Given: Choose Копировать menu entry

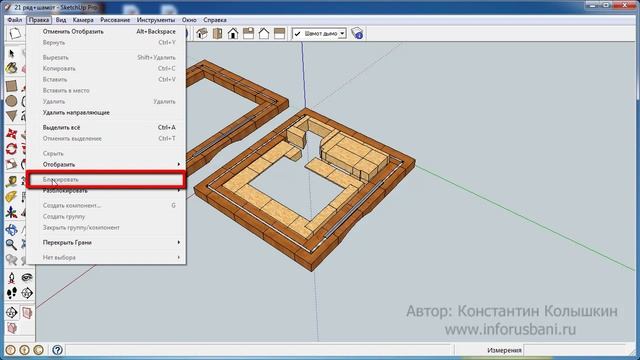Looking at the screenshot, I should [106, 69].
